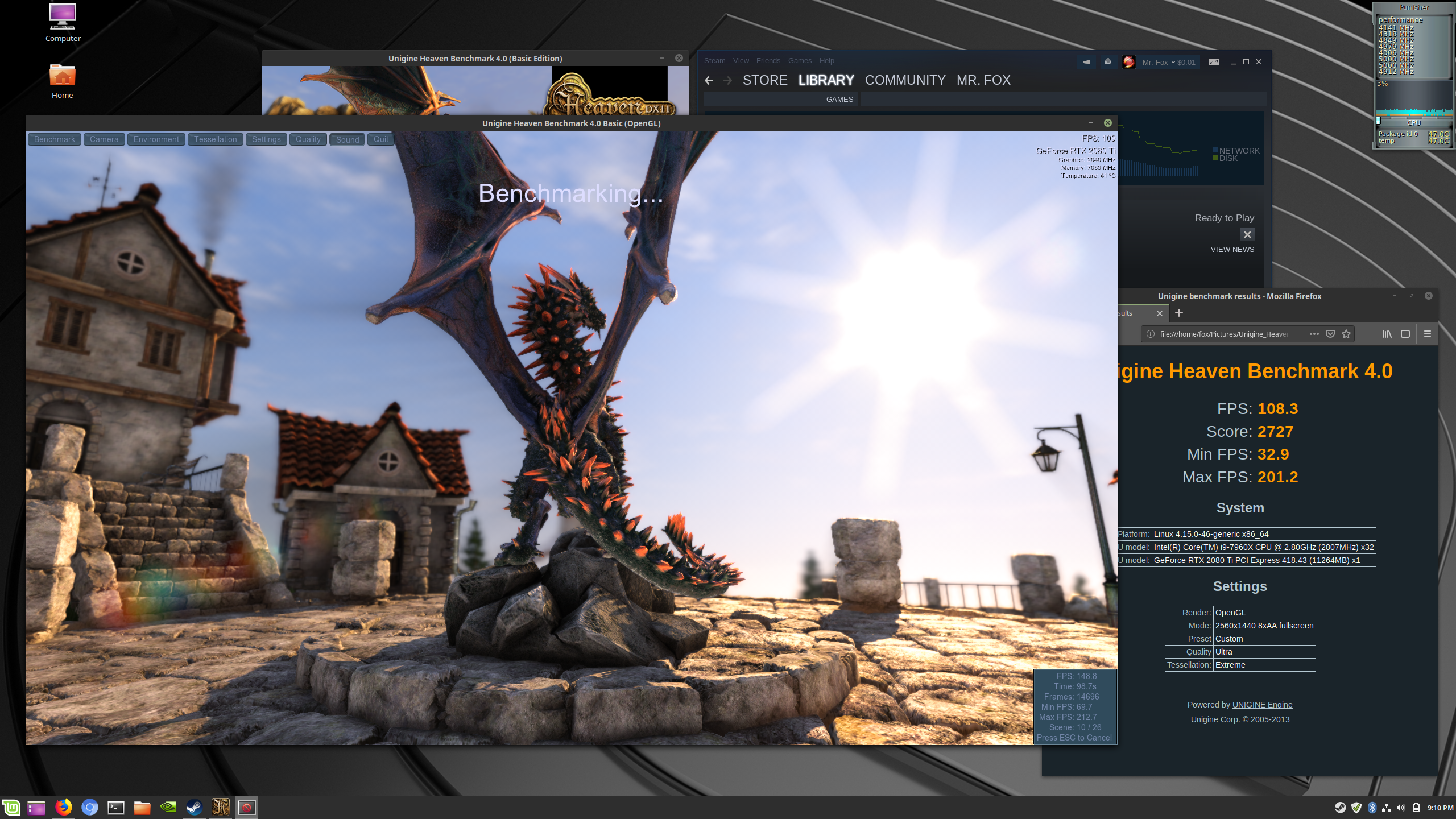Toggle the Sound button in Heaven

pos(347,139)
